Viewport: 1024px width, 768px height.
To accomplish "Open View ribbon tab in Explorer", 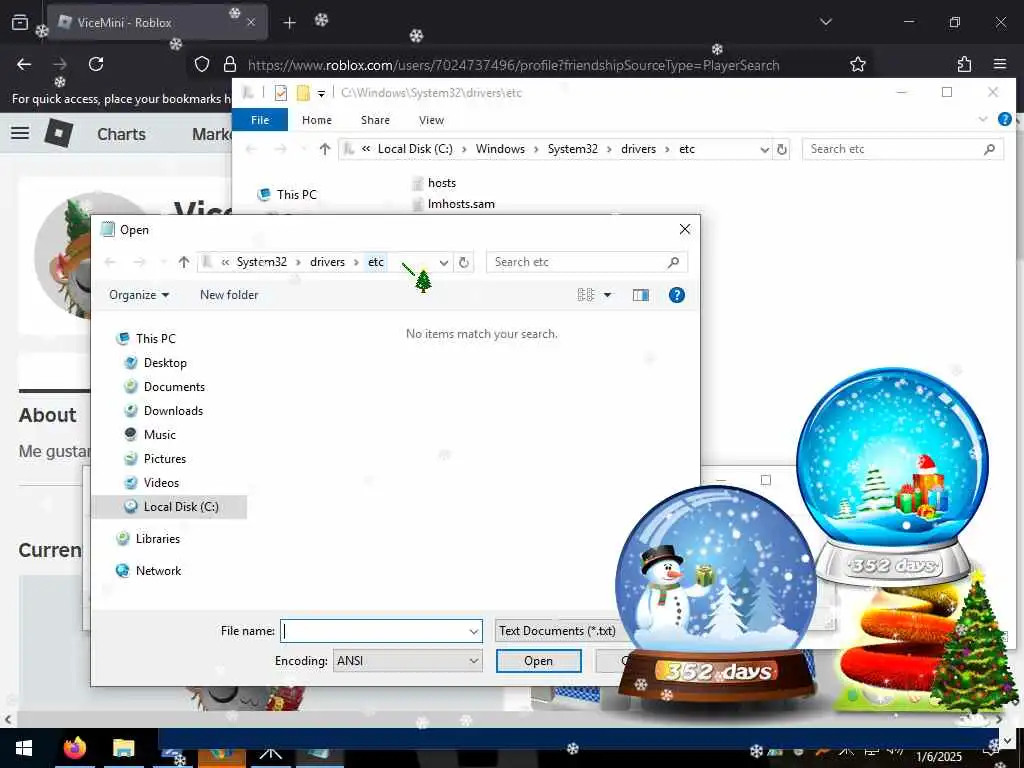I will 431,120.
